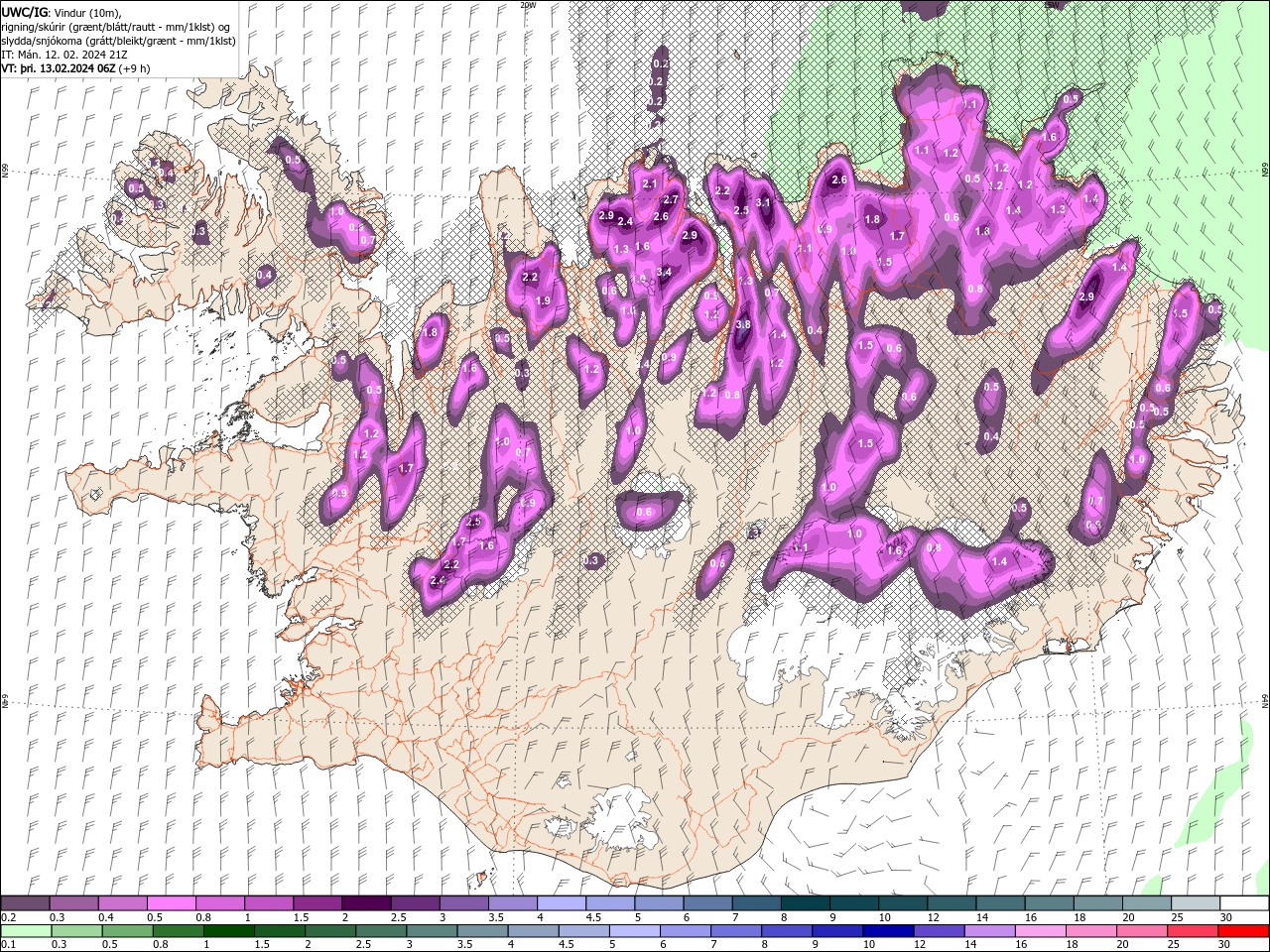Click the dark purple 2 swatch in upper legend
Viewport: 1270px width, 952px height.
365,903
